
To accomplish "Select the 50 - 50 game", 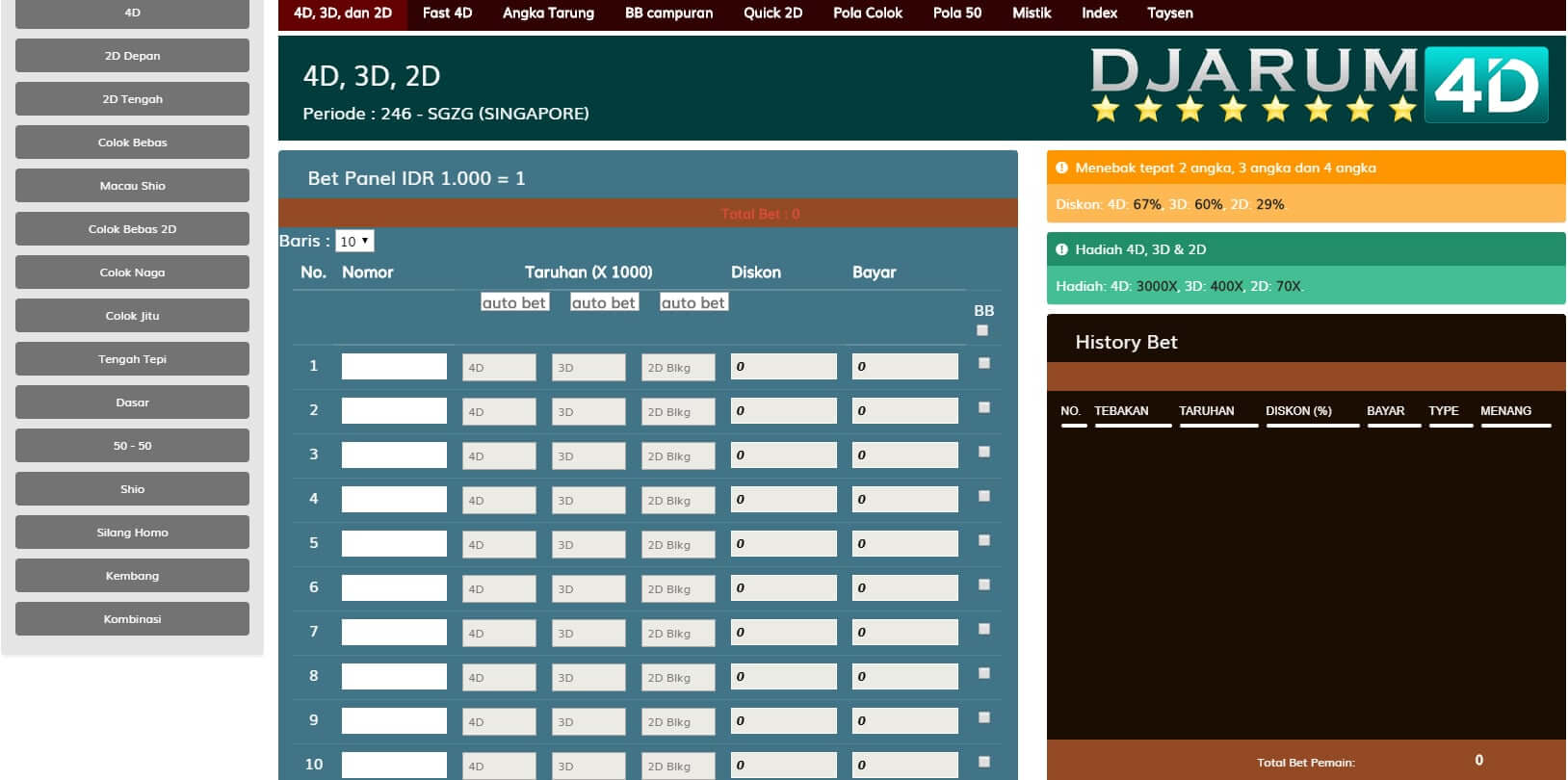I will [x=132, y=446].
